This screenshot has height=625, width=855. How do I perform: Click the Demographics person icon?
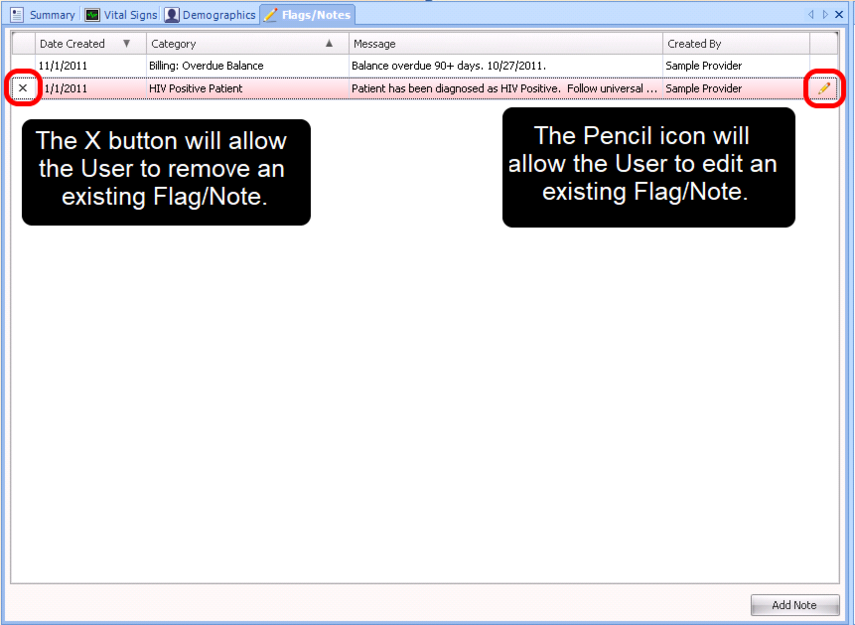[170, 14]
